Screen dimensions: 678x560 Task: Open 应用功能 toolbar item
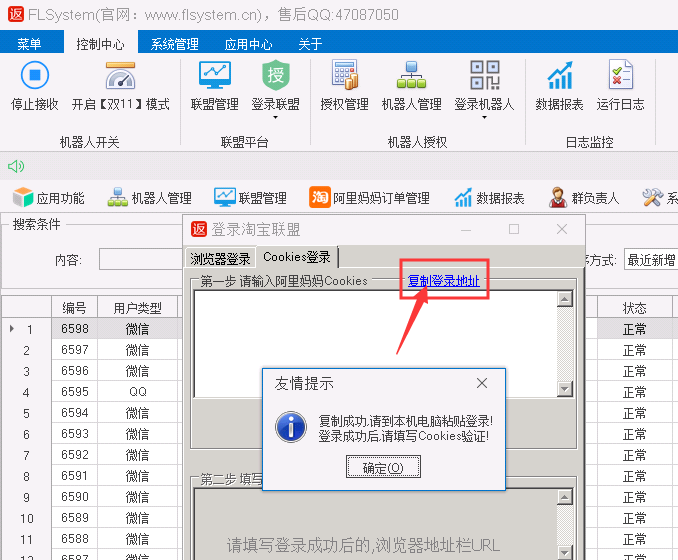click(x=48, y=198)
